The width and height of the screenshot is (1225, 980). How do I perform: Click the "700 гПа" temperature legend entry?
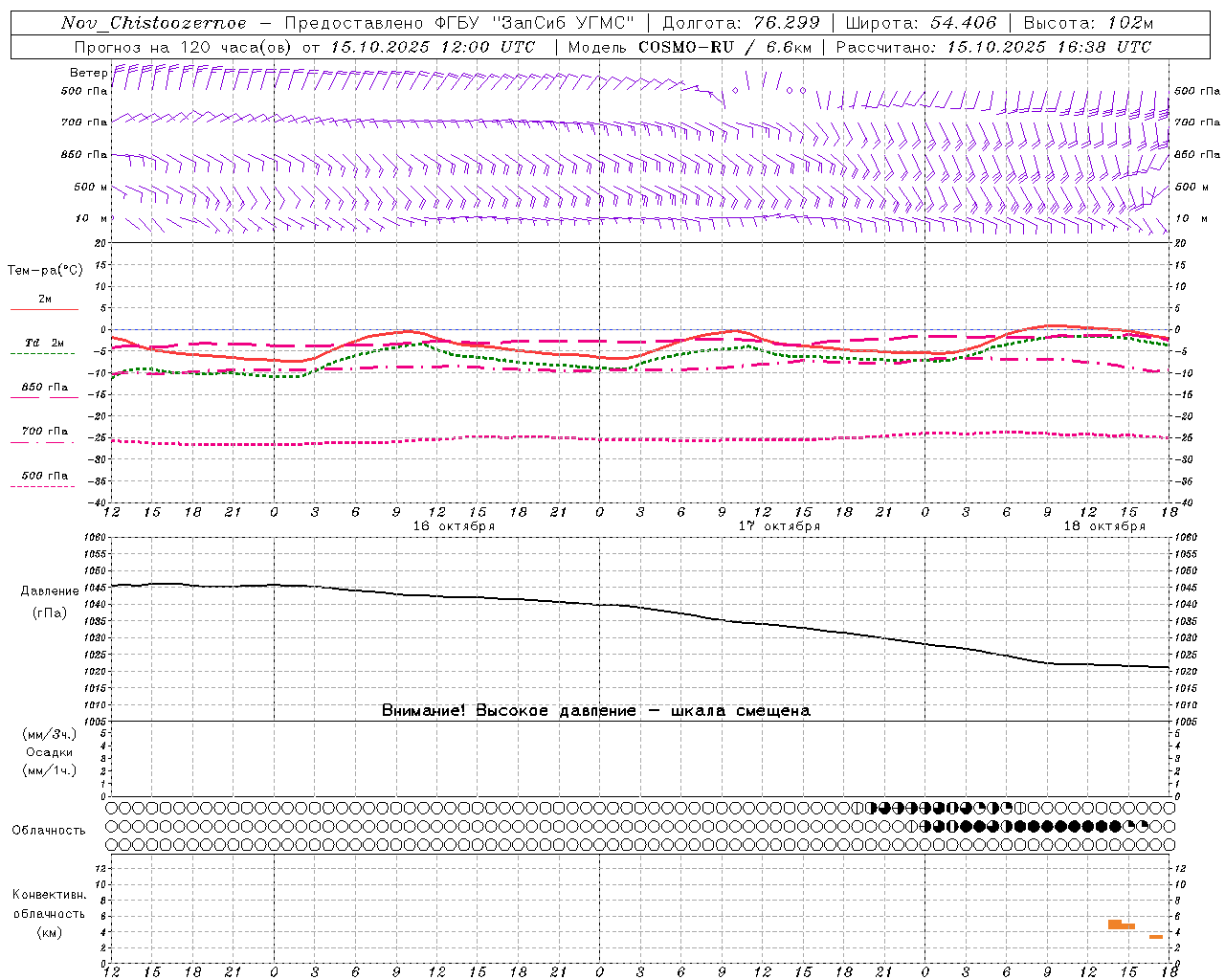click(x=44, y=432)
